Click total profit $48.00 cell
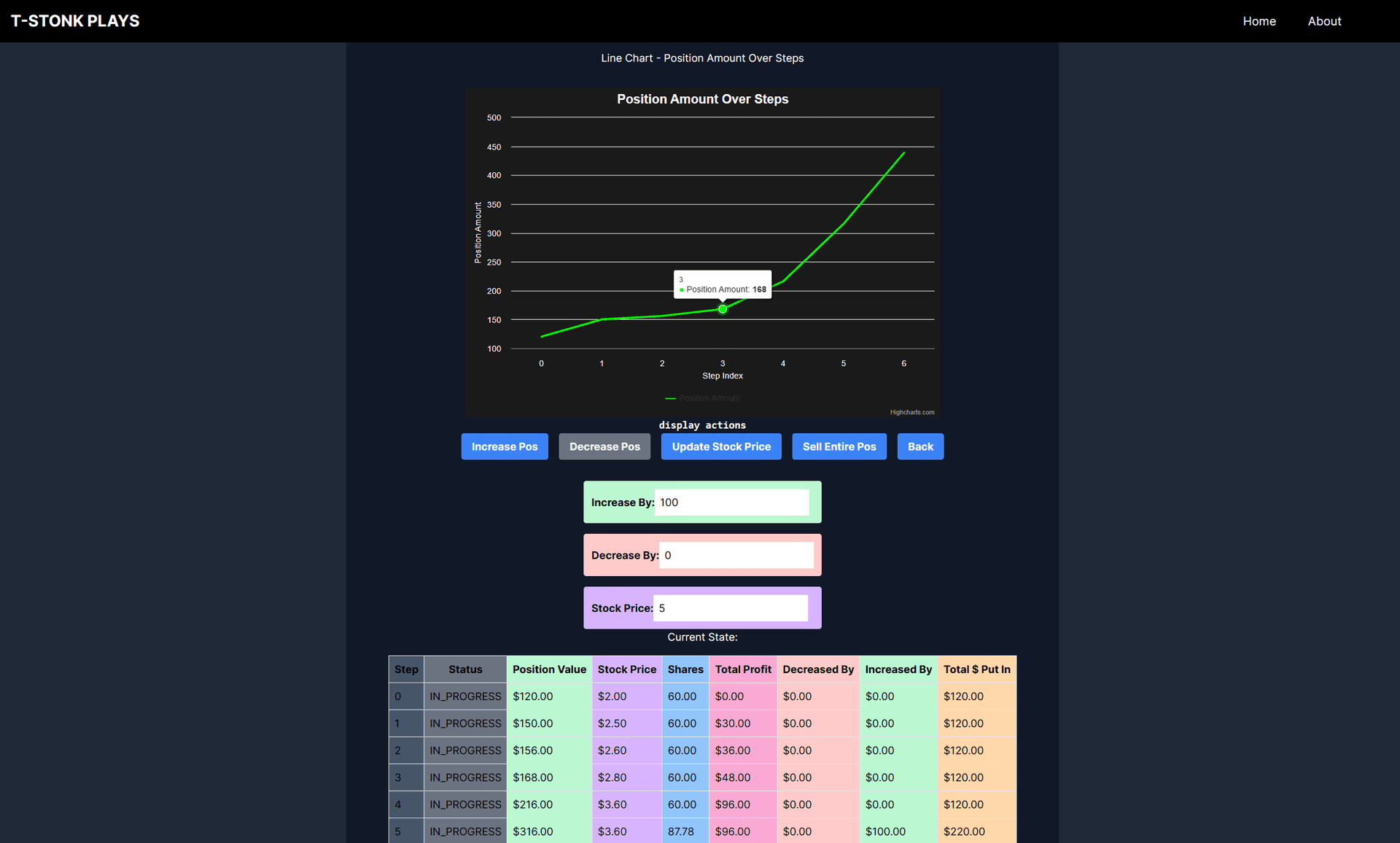 743,777
